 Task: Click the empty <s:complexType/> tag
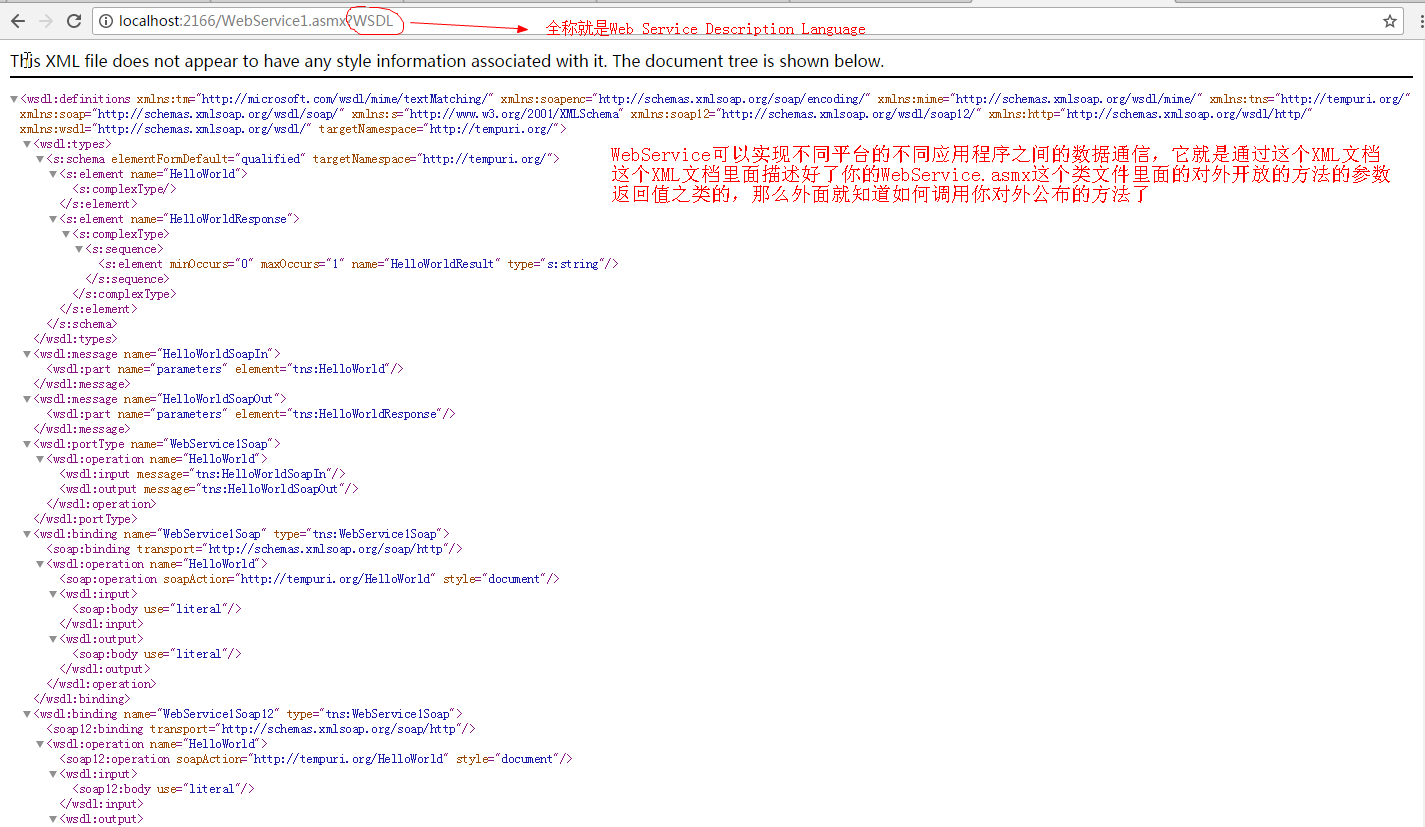[124, 189]
